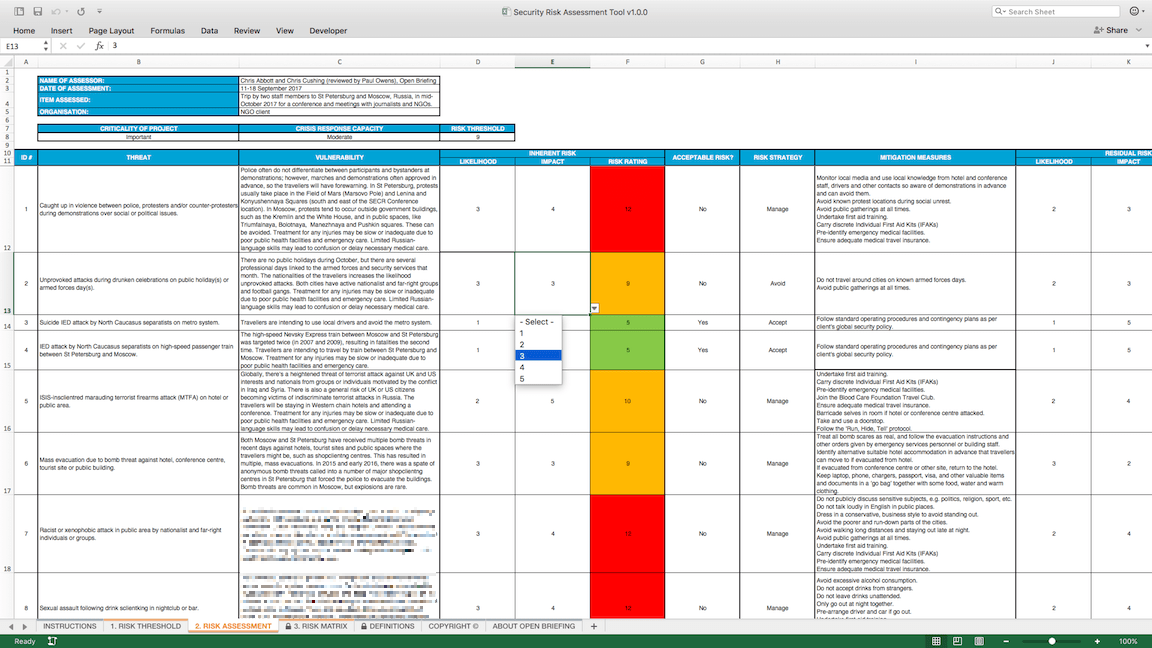
Task: Add a new sheet with the plus button
Action: pos(594,625)
